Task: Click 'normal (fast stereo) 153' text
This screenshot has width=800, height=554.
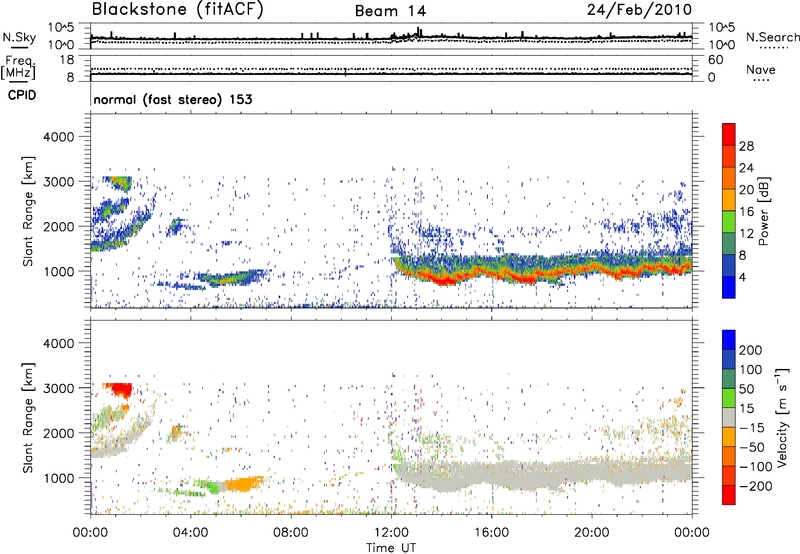Action: point(173,99)
